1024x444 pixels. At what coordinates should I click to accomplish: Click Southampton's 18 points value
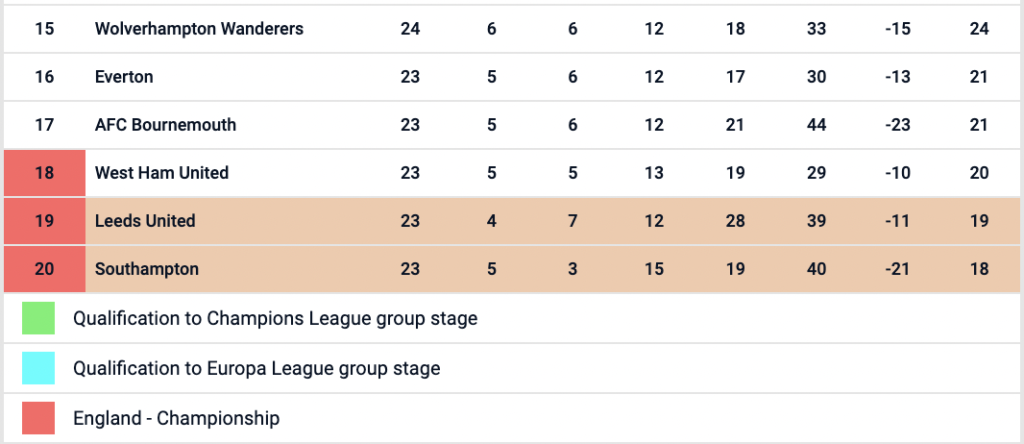pyautogui.click(x=979, y=269)
